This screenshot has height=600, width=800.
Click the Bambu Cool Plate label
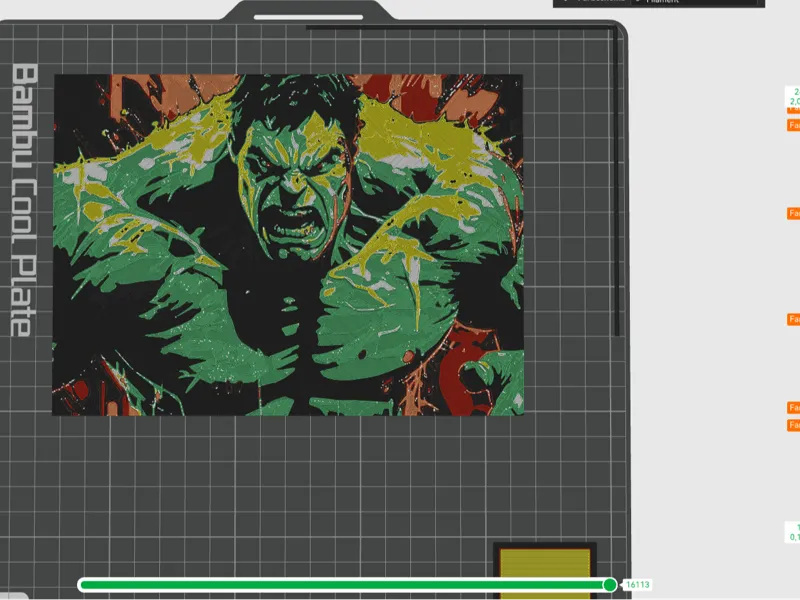(24, 199)
